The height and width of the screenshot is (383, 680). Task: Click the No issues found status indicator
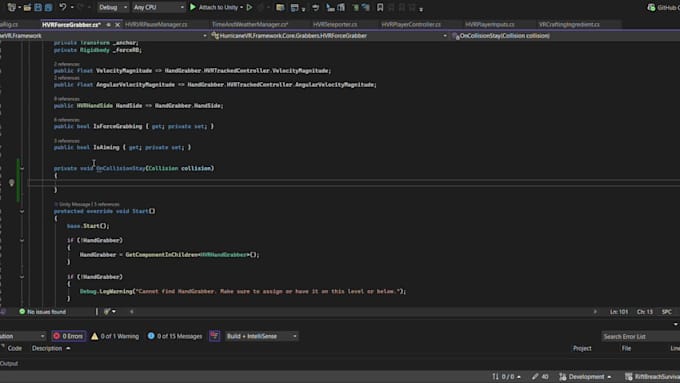(42, 311)
